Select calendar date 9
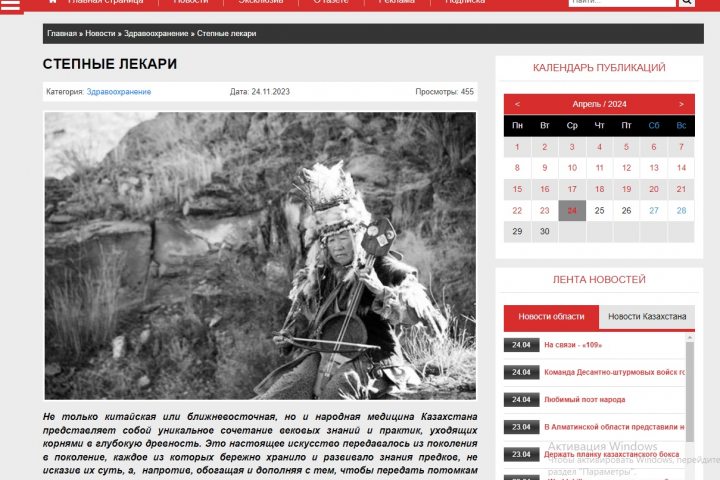This screenshot has width=720, height=480. (x=545, y=168)
